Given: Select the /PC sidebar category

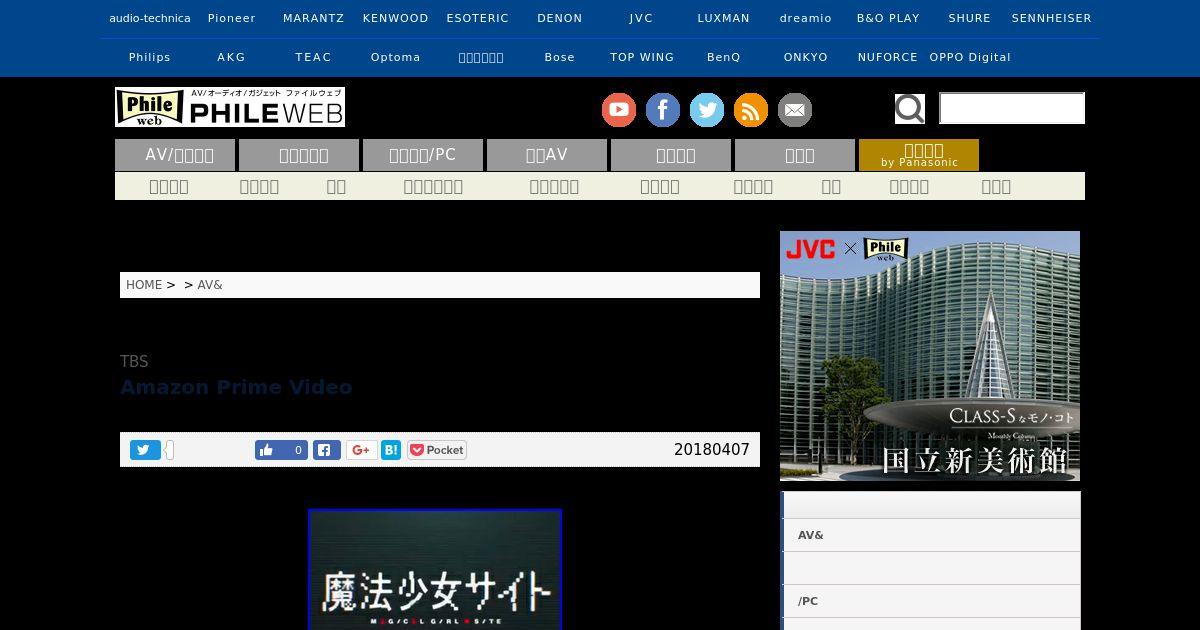Looking at the screenshot, I should pos(930,601).
